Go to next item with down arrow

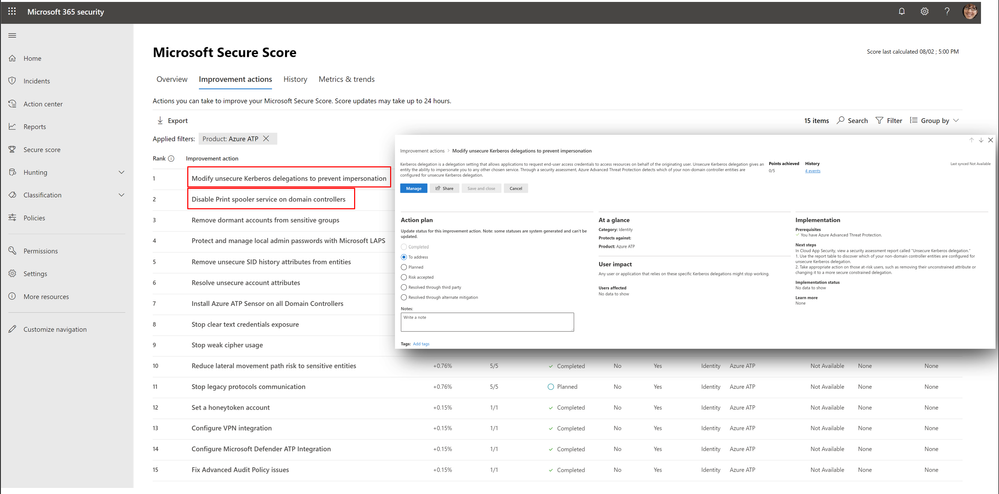981,140
